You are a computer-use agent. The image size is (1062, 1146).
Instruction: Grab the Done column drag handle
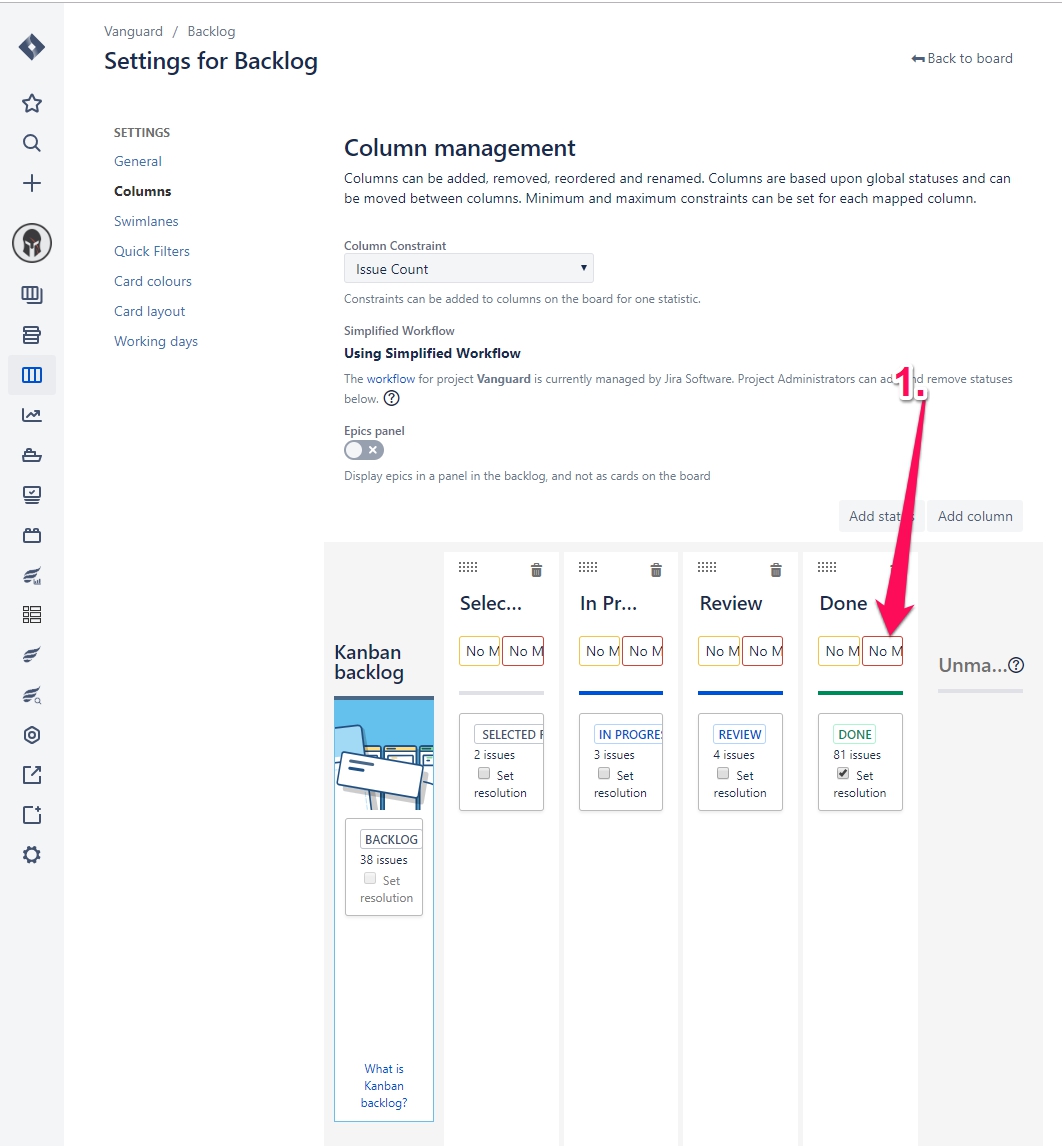click(827, 567)
